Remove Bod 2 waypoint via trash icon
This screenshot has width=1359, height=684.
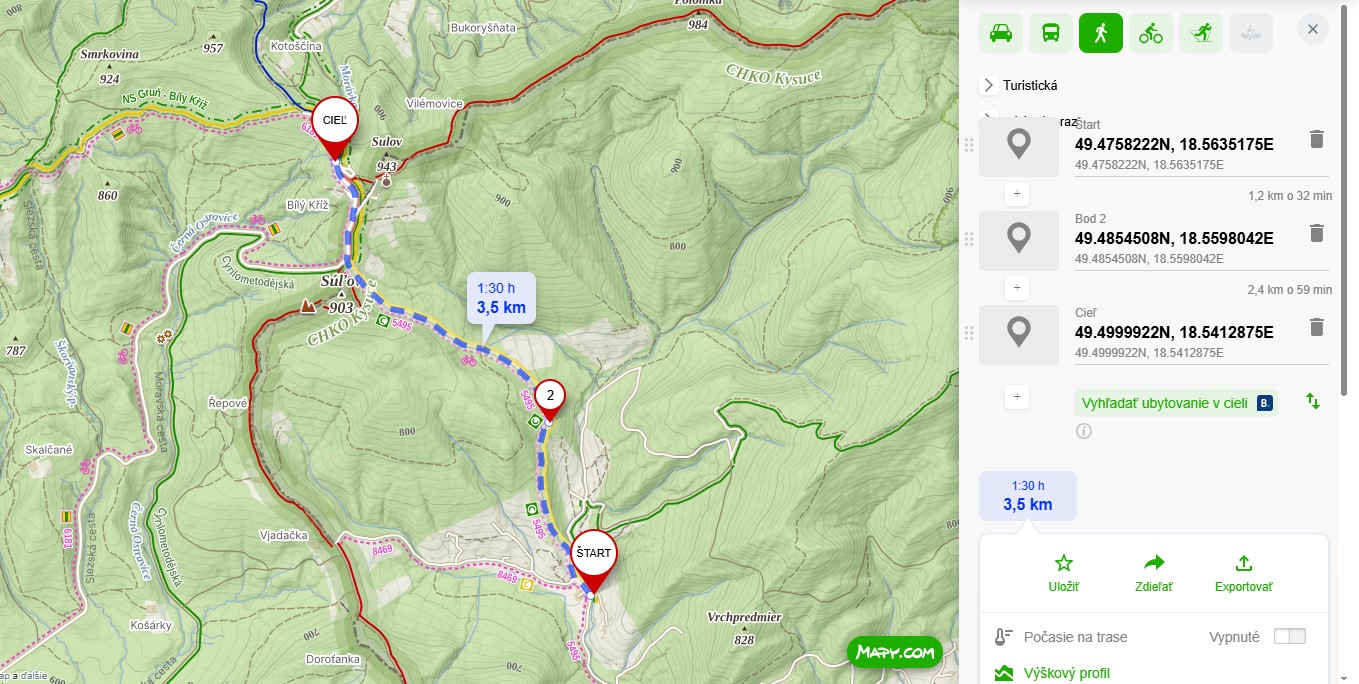[1317, 233]
